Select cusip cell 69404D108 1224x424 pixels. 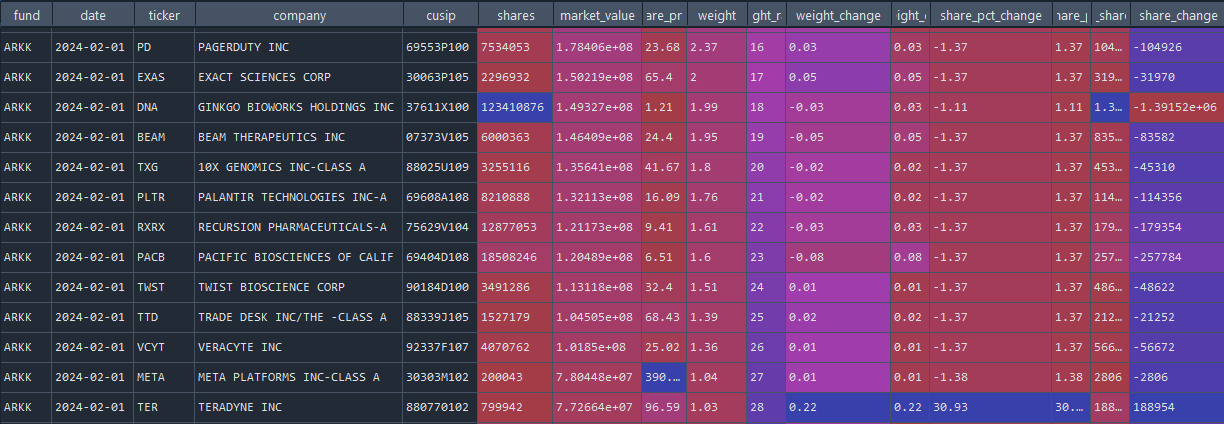440,257
